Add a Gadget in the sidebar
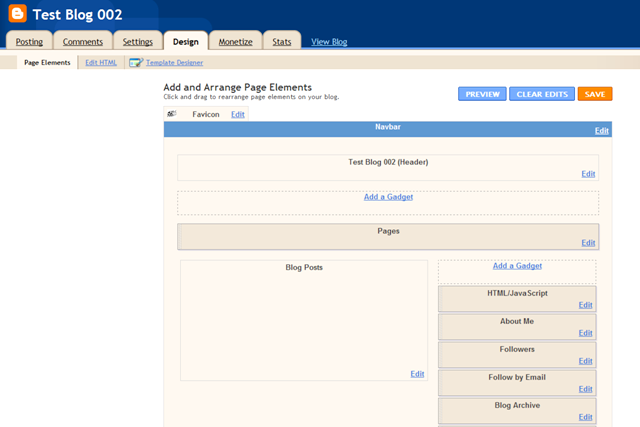 517,266
